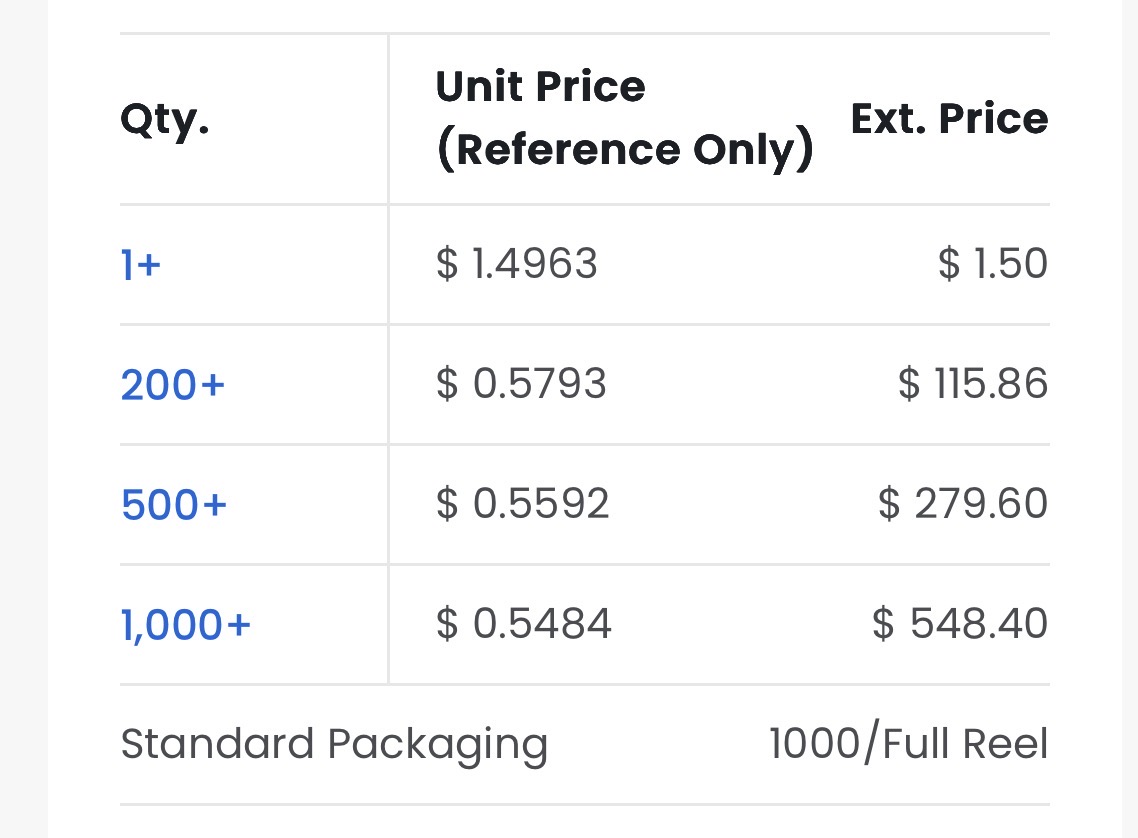Viewport: 1138px width, 838px height.
Task: Select the $ 548.40 extended price
Action: (960, 623)
